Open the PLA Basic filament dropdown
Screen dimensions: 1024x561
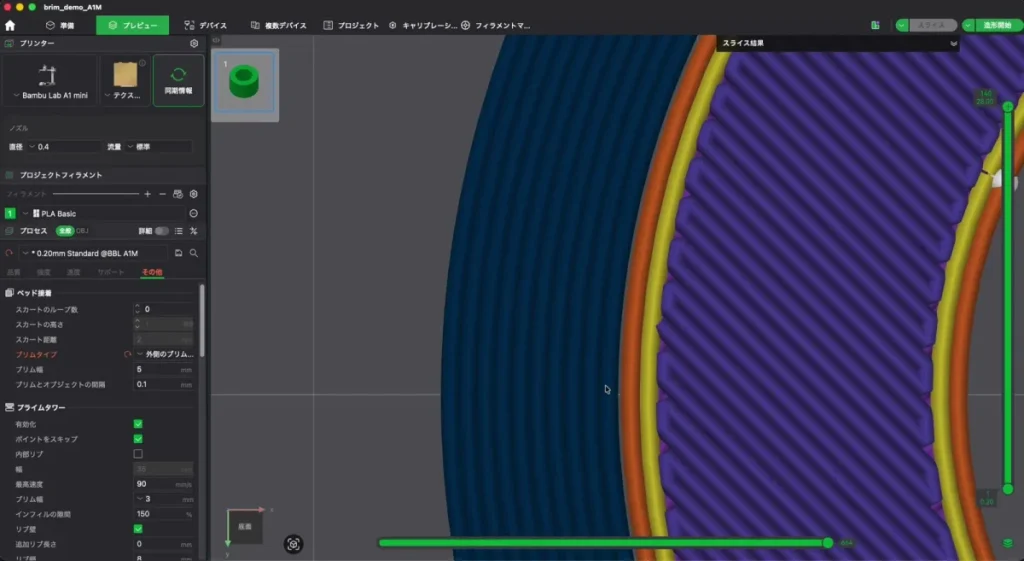point(103,214)
